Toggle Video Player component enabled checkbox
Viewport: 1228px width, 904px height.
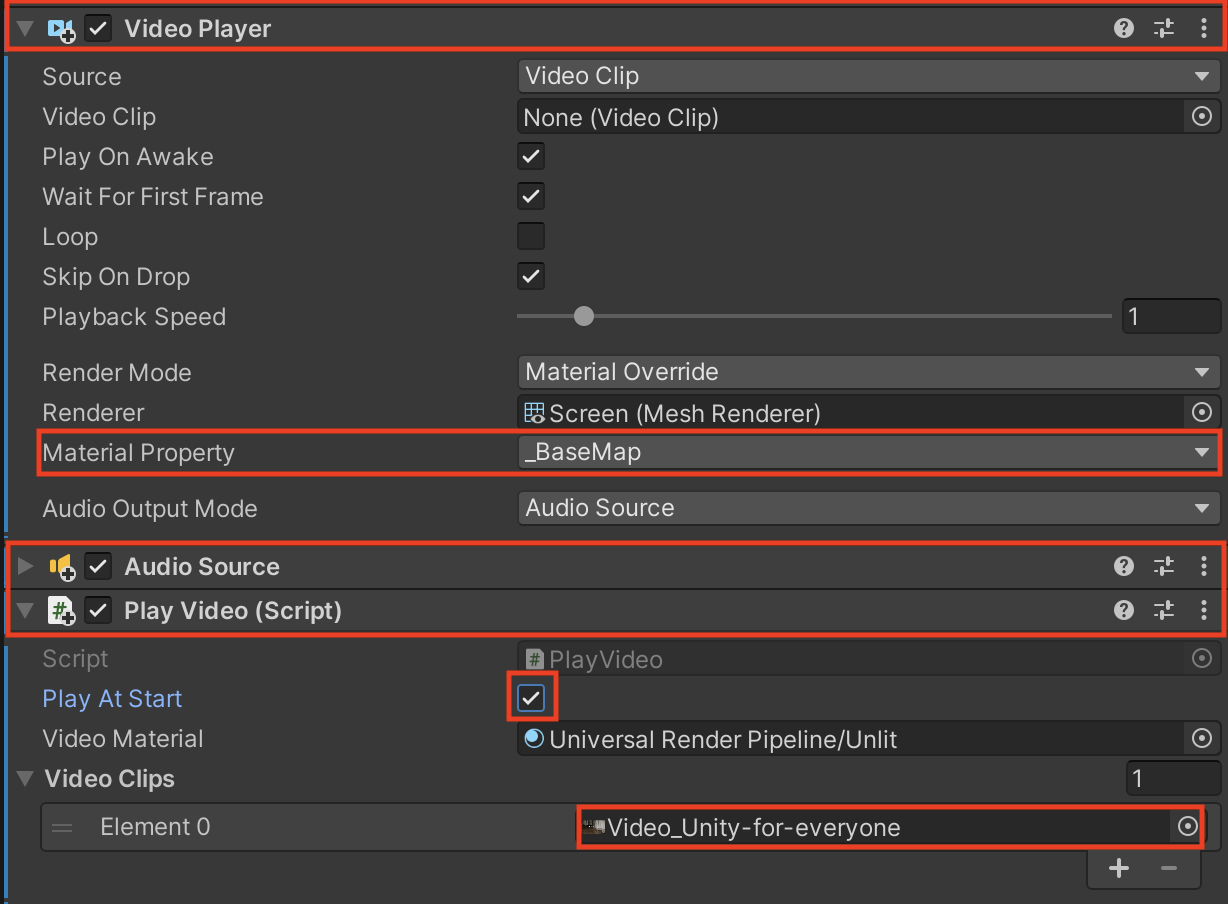point(98,29)
